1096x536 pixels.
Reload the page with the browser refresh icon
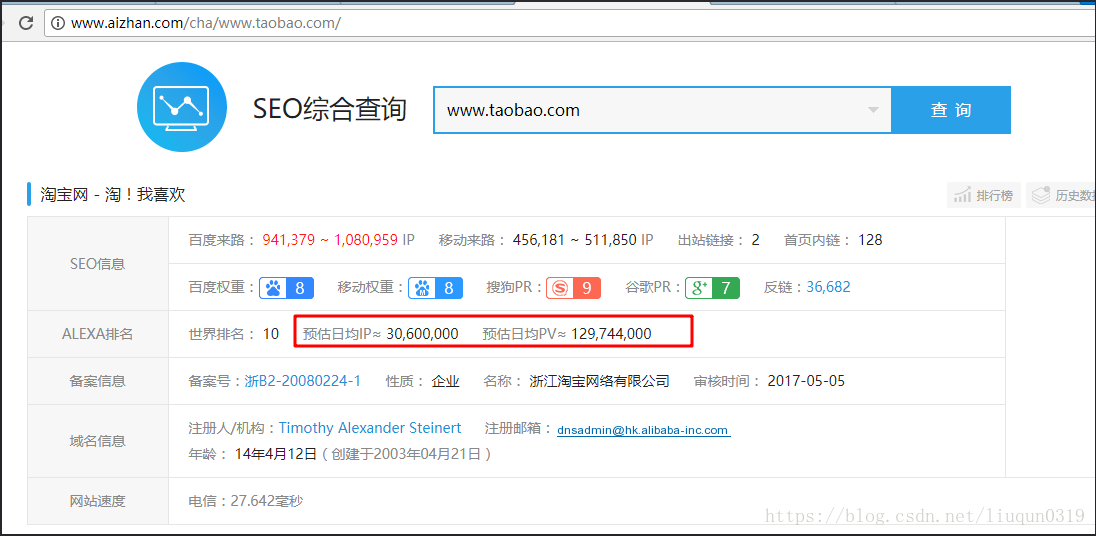pyautogui.click(x=26, y=22)
